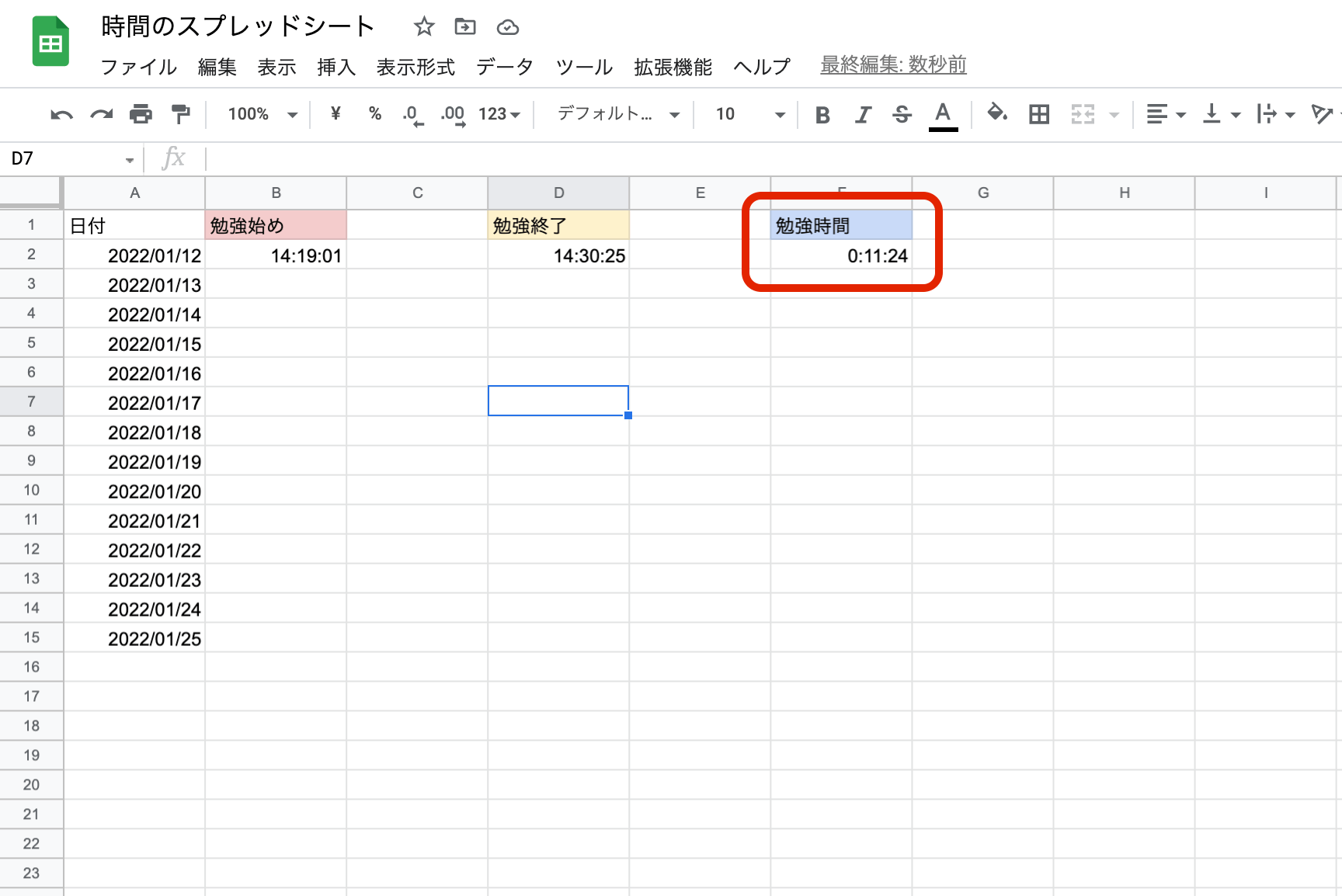Image resolution: width=1342 pixels, height=896 pixels.
Task: Open the 拡張機能 menu
Action: pyautogui.click(x=673, y=67)
